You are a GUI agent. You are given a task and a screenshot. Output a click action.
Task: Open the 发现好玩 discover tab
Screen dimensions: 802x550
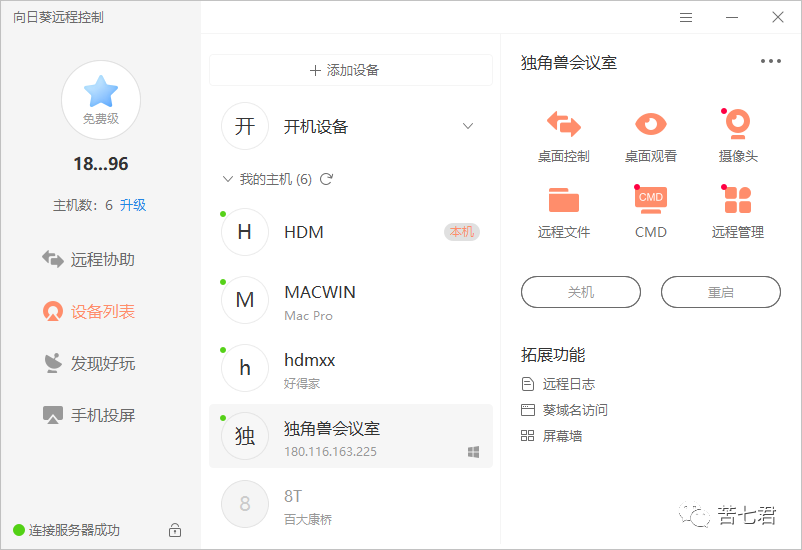pos(88,363)
